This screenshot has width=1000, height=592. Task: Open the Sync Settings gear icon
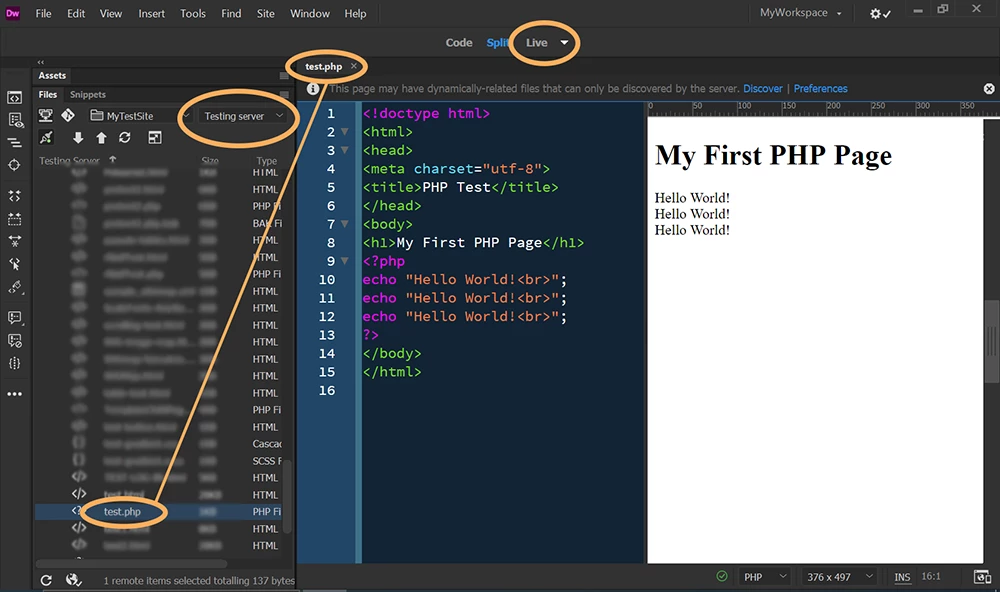click(880, 13)
